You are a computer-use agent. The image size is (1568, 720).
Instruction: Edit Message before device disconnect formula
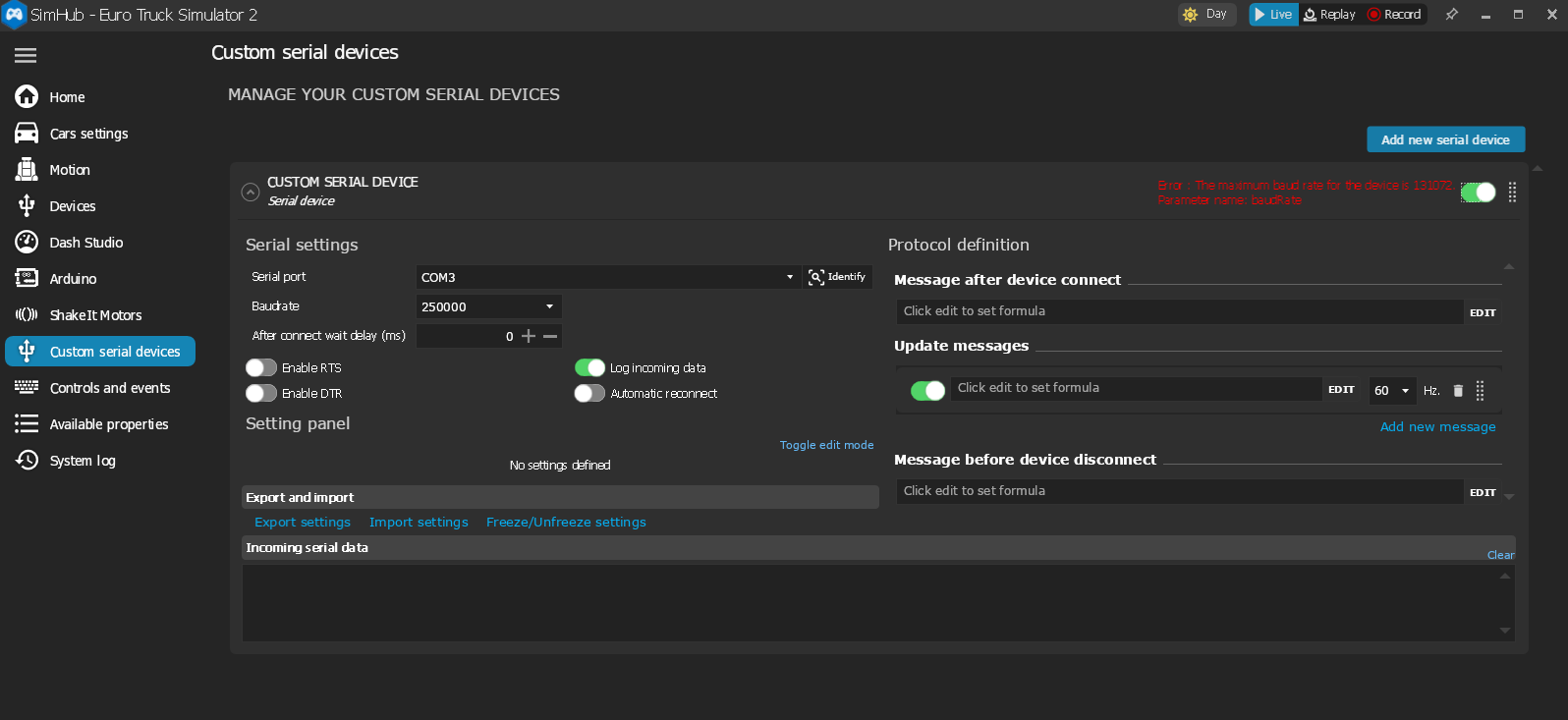click(1483, 492)
